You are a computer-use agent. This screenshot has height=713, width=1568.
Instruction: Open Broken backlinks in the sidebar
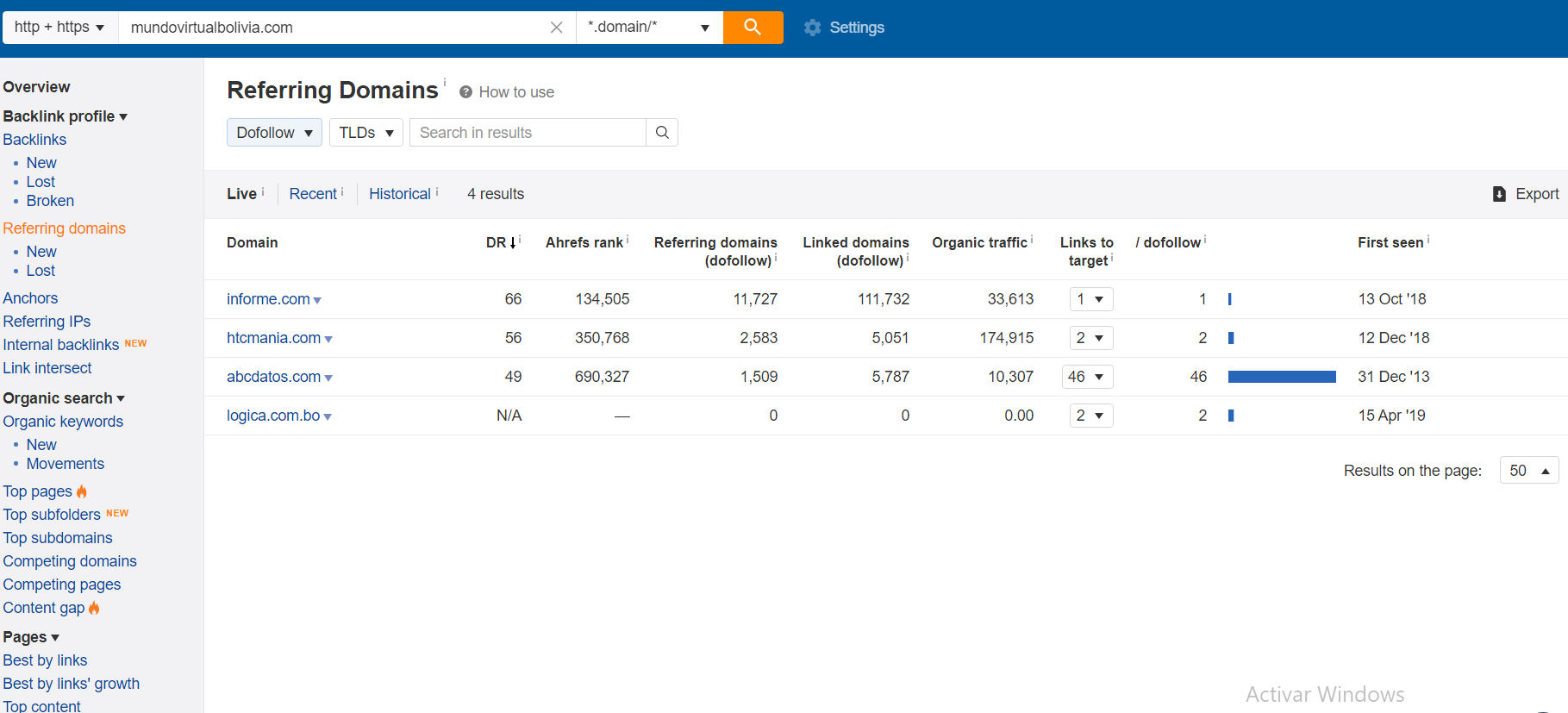tap(50, 201)
